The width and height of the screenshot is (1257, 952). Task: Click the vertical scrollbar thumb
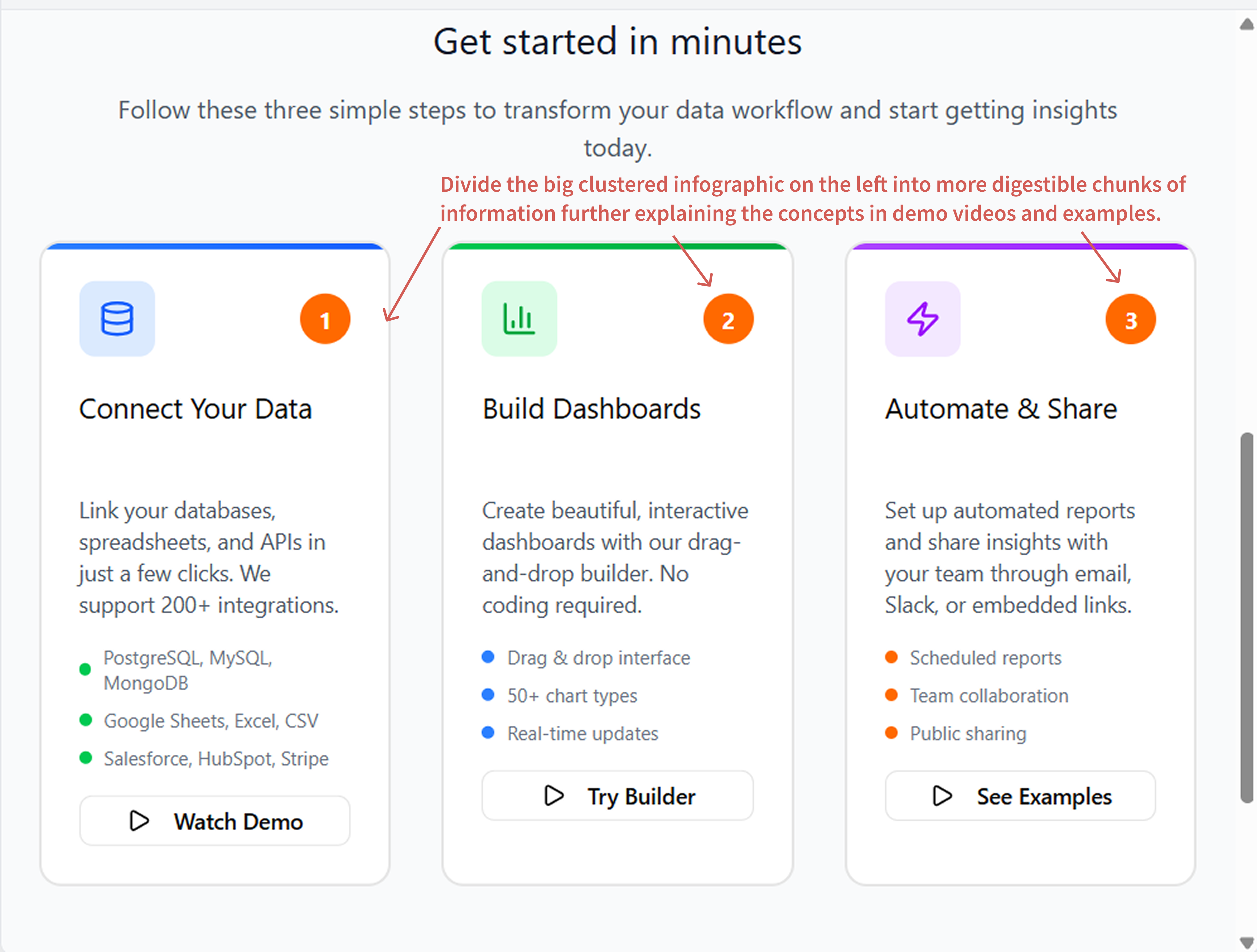[x=1247, y=618]
